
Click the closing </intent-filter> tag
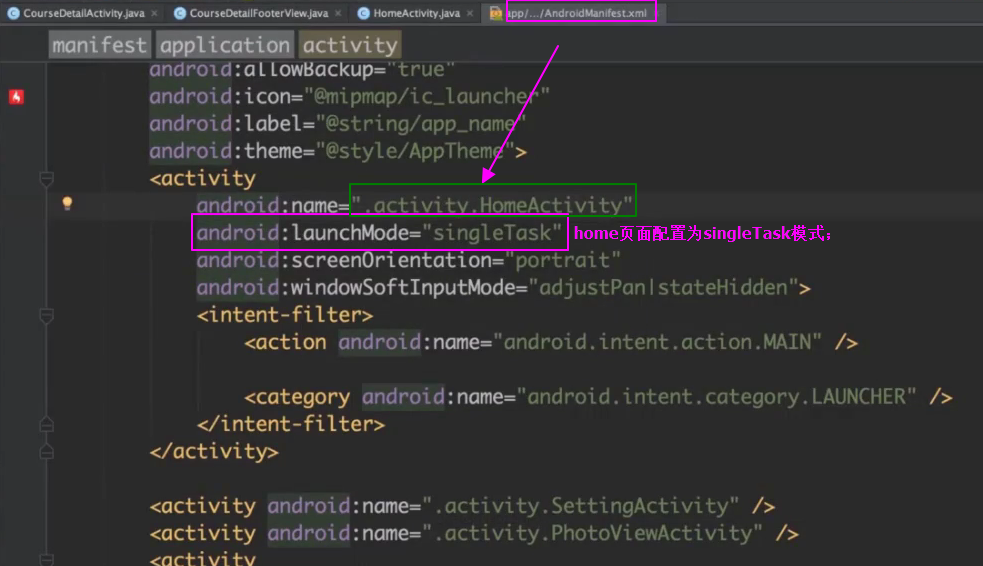[x=291, y=424]
